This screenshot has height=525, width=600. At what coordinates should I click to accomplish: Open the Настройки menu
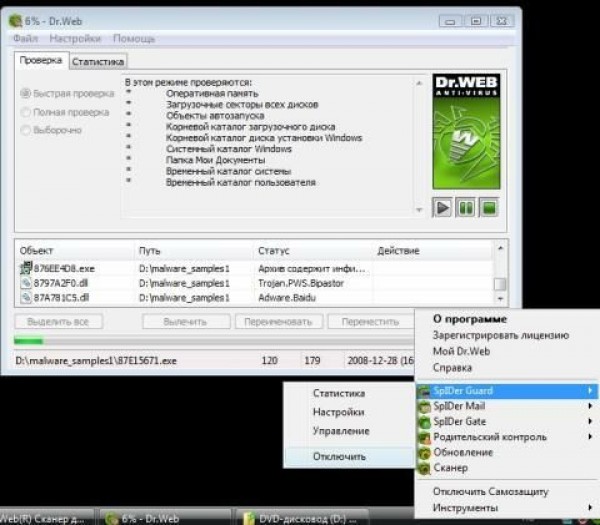[75, 39]
